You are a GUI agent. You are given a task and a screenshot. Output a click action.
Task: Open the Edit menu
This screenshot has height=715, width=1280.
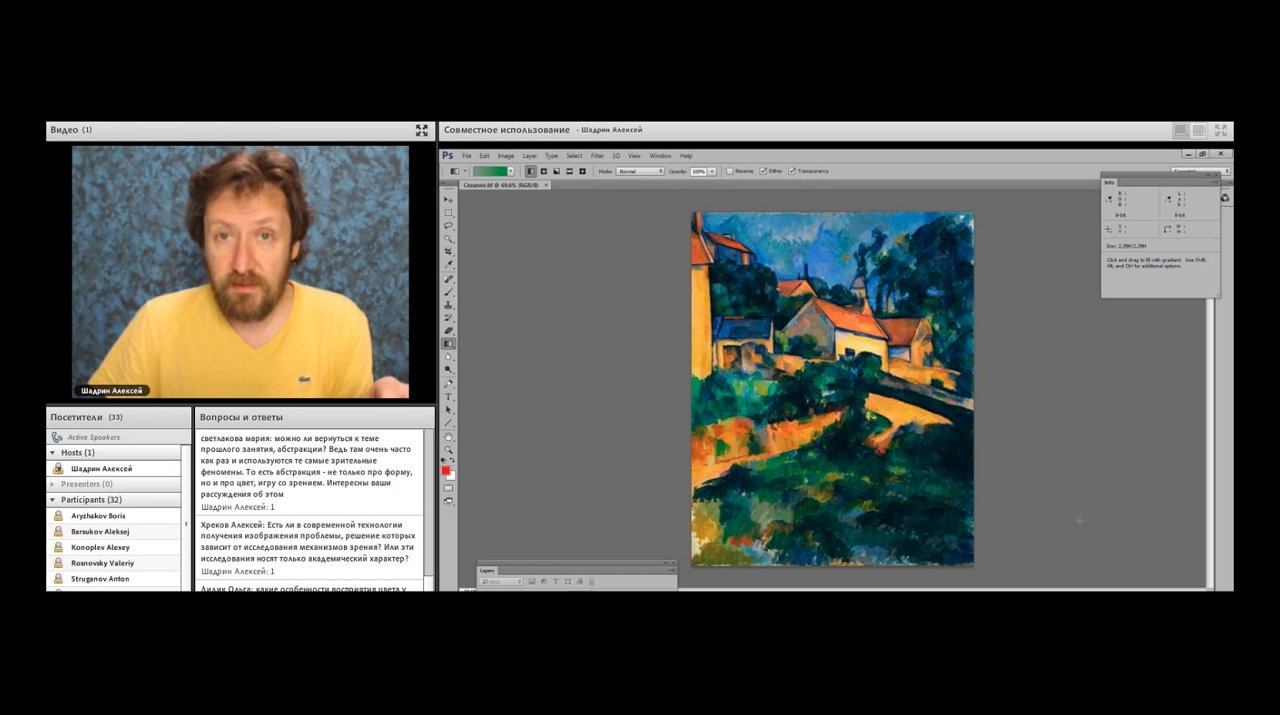pos(485,155)
